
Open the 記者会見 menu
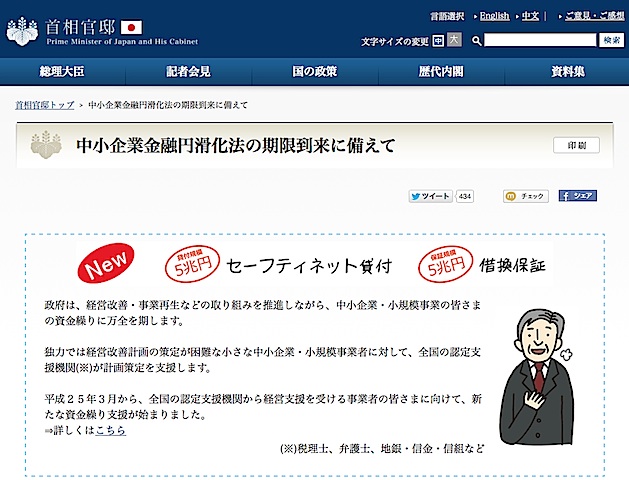[188, 72]
